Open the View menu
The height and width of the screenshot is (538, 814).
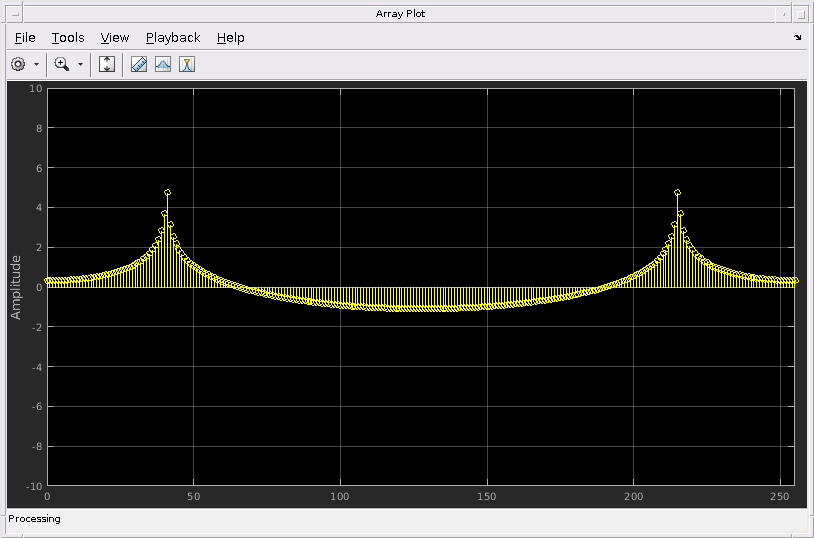click(115, 37)
